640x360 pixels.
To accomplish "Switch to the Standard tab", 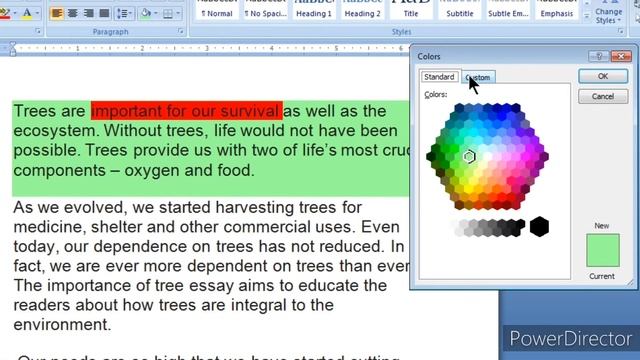I will pos(439,77).
